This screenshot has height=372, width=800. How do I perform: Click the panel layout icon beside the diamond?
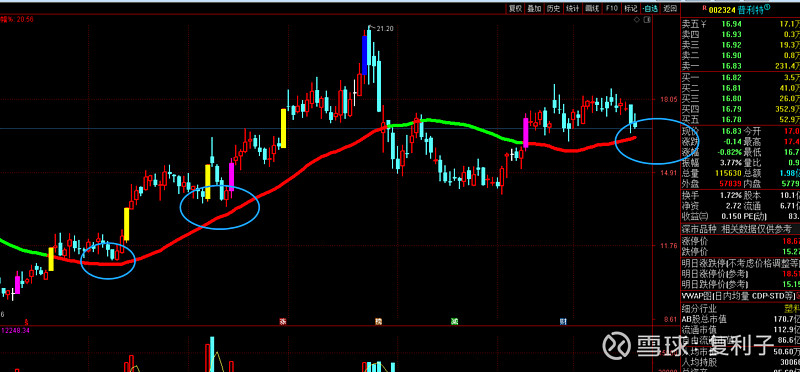(648, 20)
